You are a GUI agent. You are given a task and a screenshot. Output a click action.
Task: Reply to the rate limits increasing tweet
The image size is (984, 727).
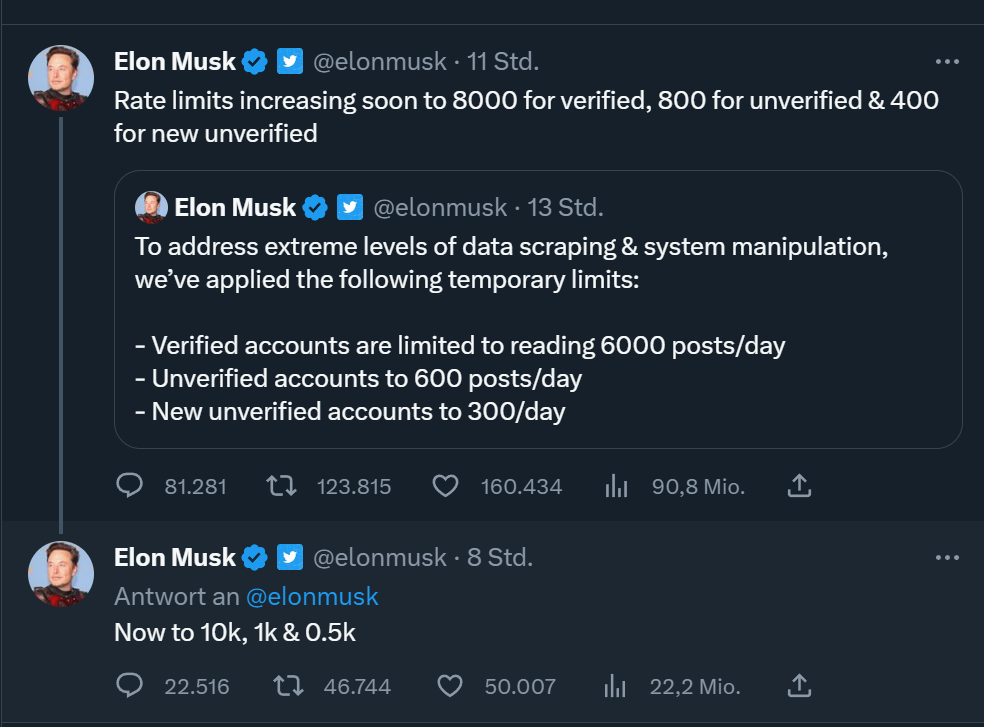[x=131, y=486]
